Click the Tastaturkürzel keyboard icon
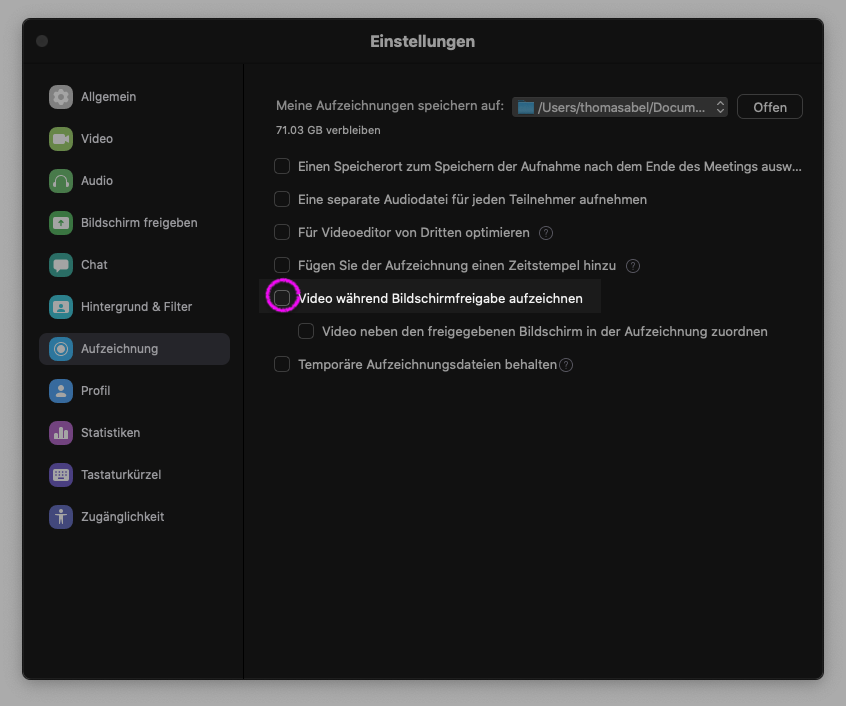The height and width of the screenshot is (706, 846). tap(61, 475)
